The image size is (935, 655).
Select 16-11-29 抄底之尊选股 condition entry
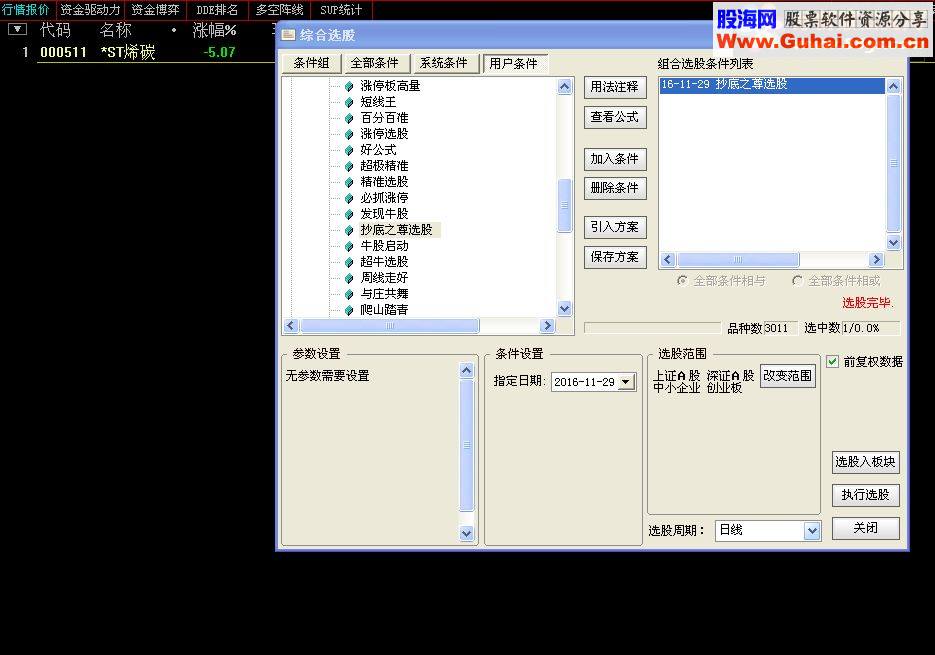click(772, 85)
